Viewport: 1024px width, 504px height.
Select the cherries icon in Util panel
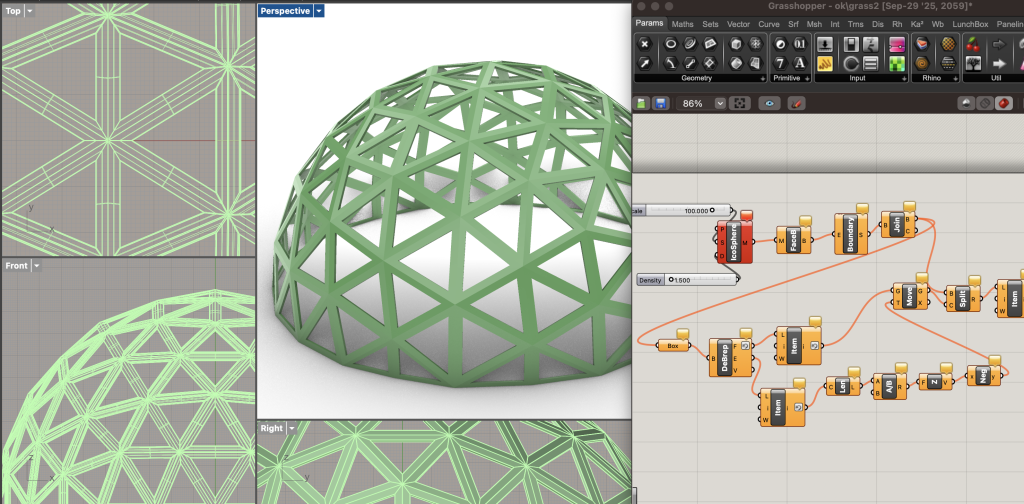pos(972,44)
